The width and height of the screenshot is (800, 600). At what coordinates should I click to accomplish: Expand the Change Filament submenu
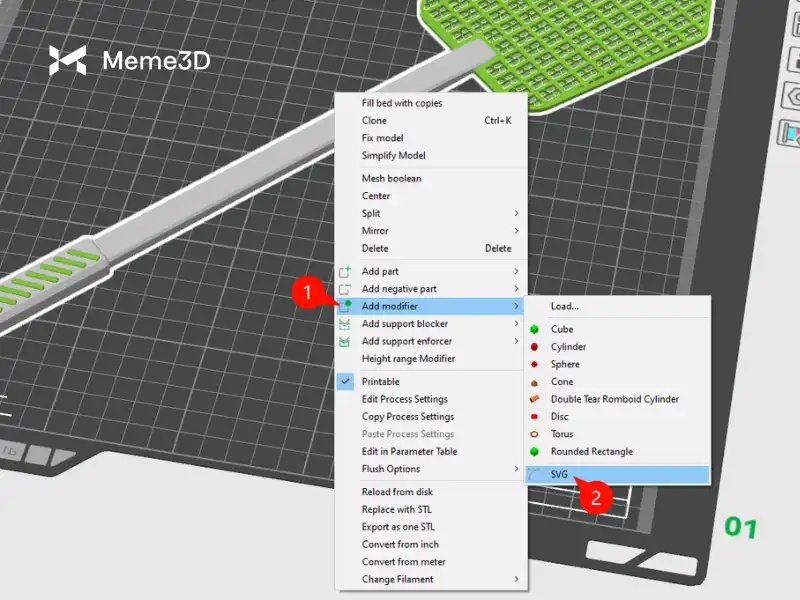[516, 579]
